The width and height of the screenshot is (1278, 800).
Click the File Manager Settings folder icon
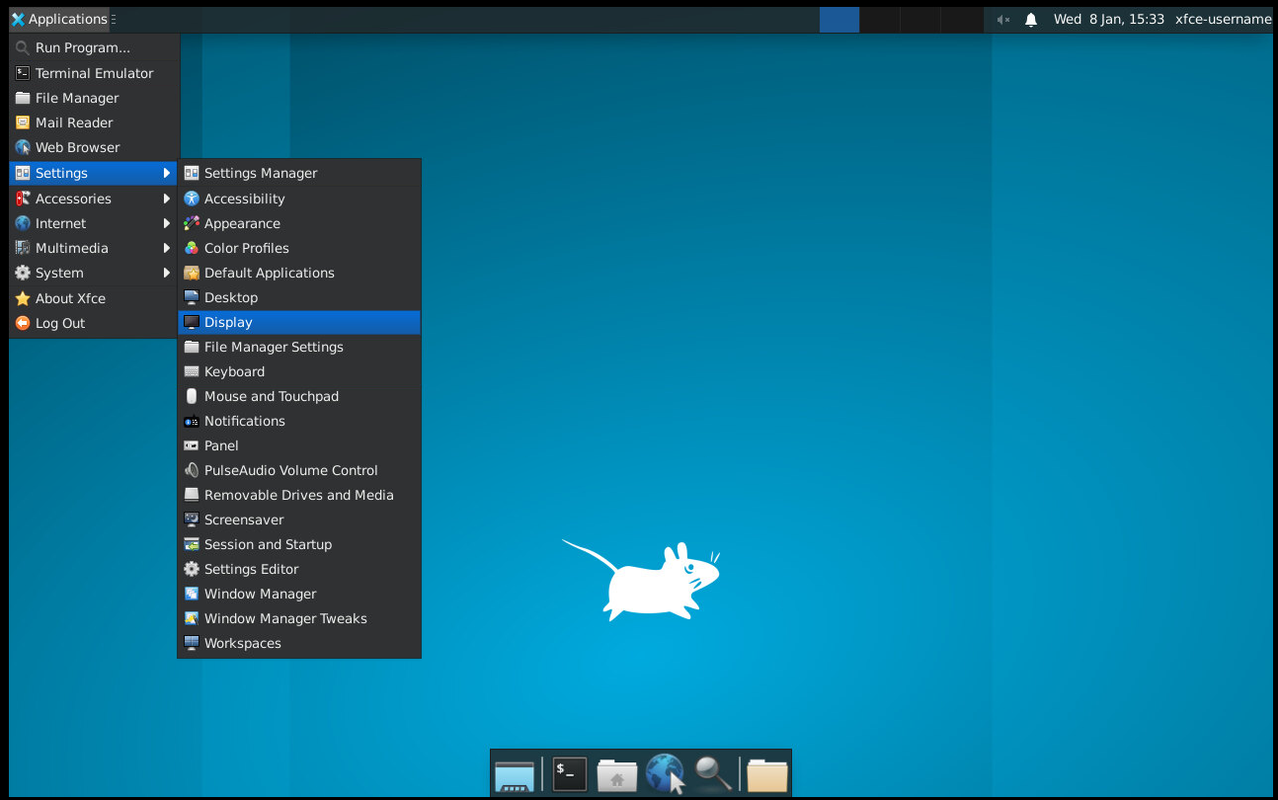pyautogui.click(x=192, y=347)
